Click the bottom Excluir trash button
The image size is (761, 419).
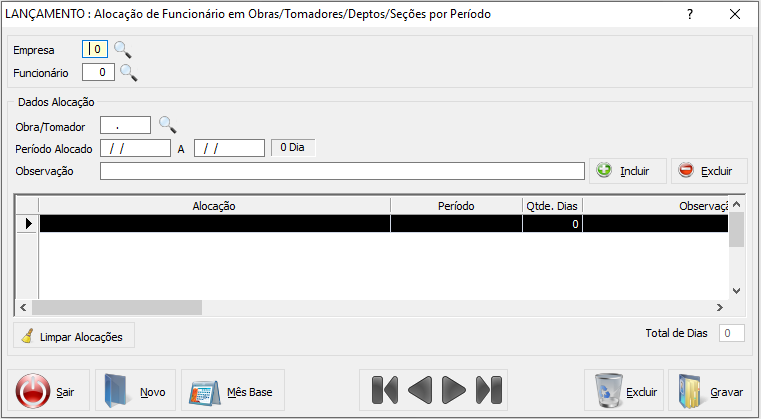pyautogui.click(x=624, y=390)
